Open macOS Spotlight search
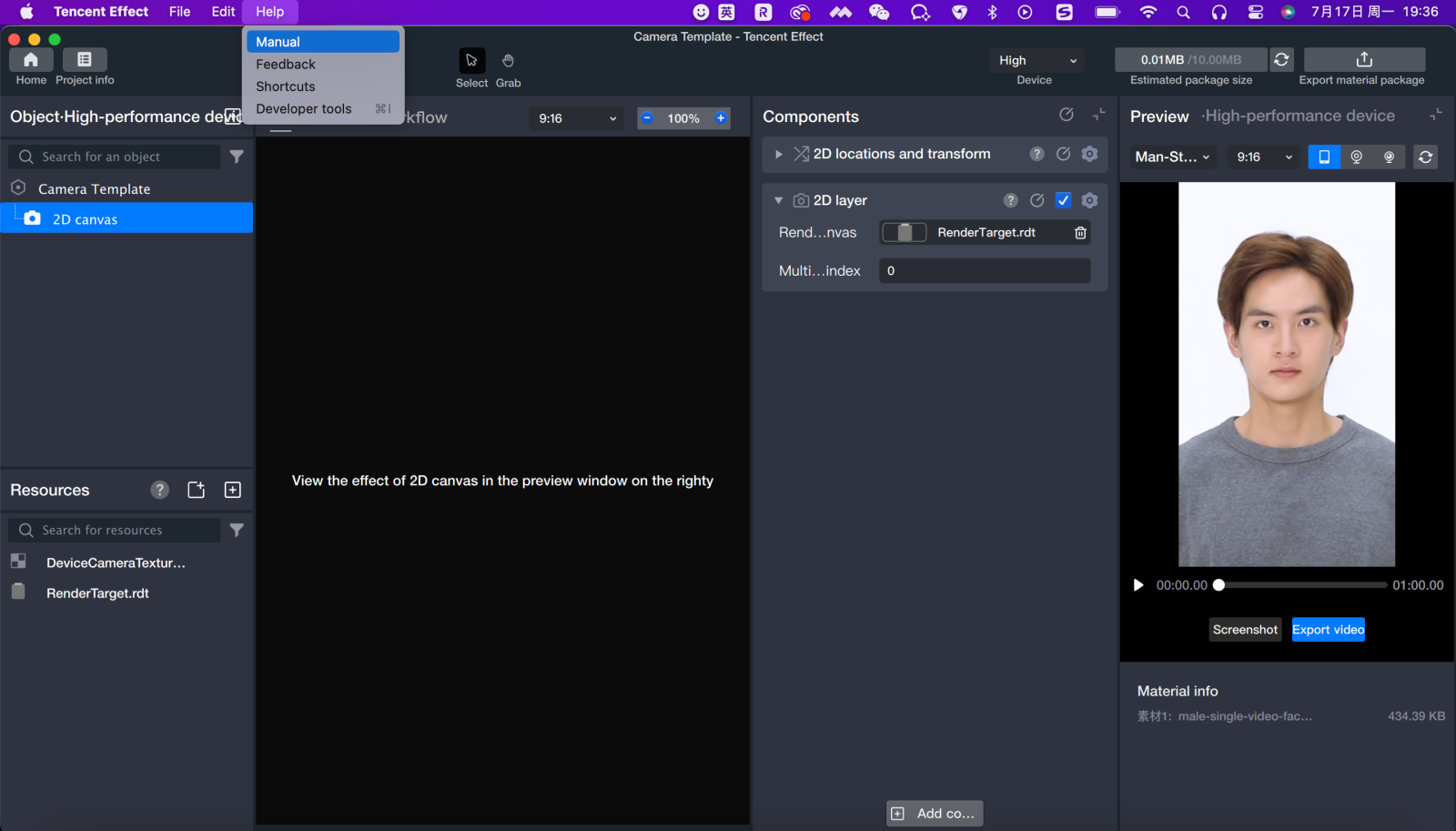1456x831 pixels. click(x=1183, y=12)
